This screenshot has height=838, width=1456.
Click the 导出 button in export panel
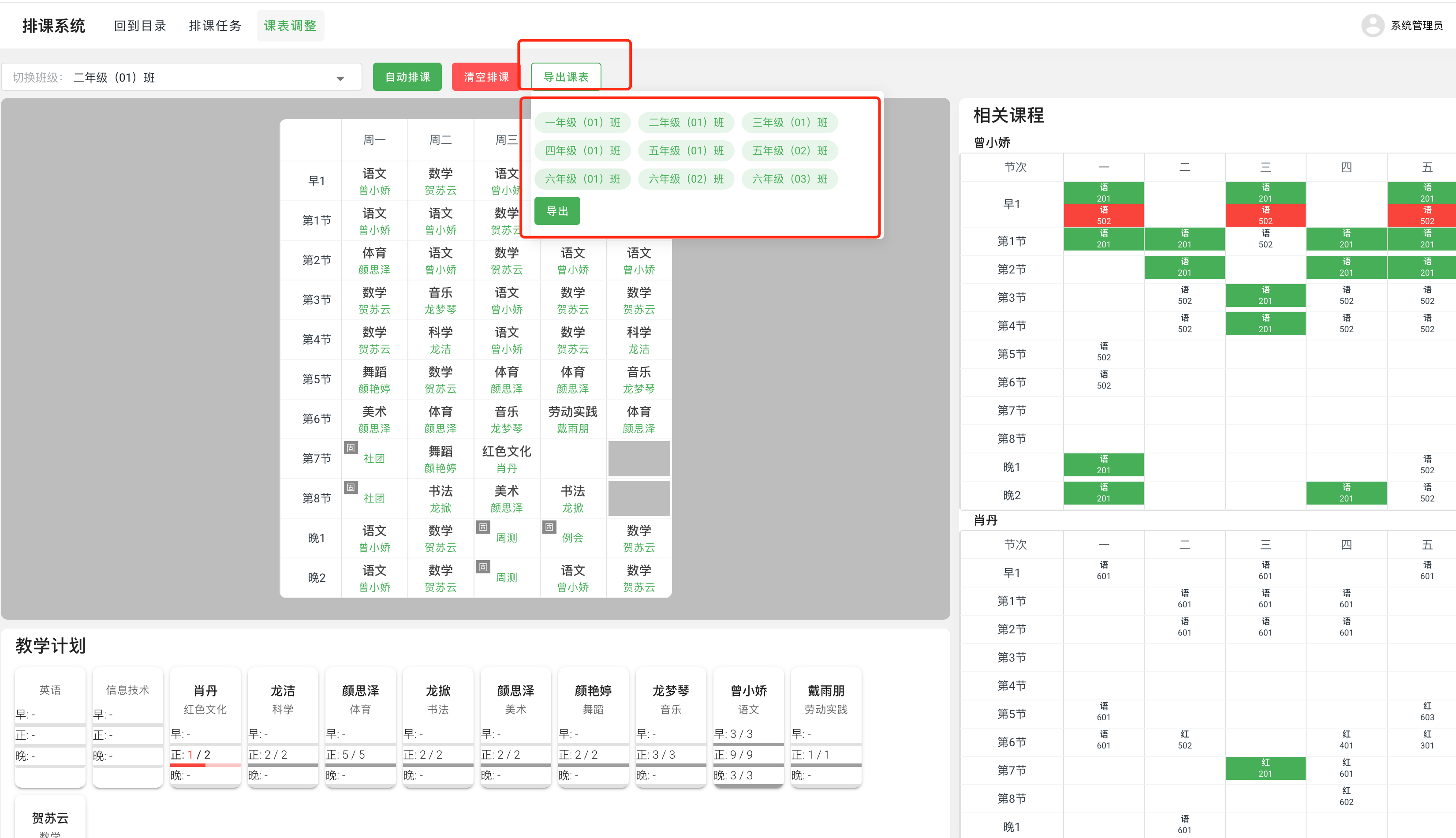pyautogui.click(x=556, y=211)
